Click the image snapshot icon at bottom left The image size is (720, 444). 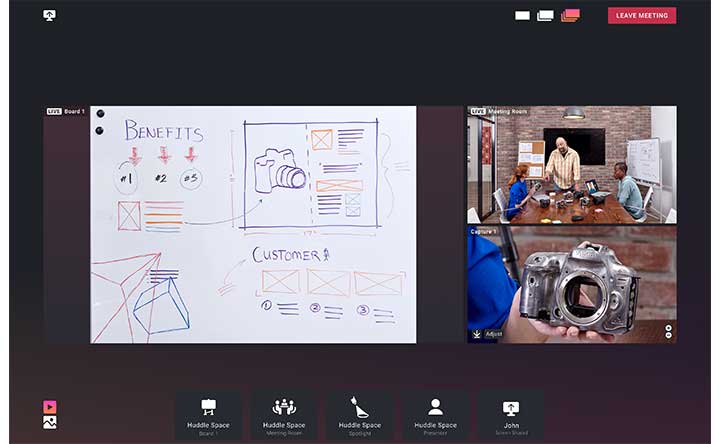50,423
